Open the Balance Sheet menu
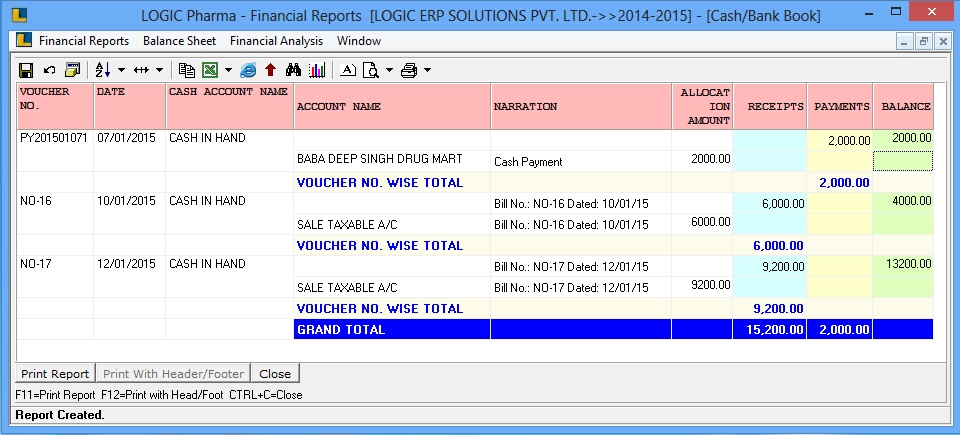The image size is (960, 435). (179, 41)
